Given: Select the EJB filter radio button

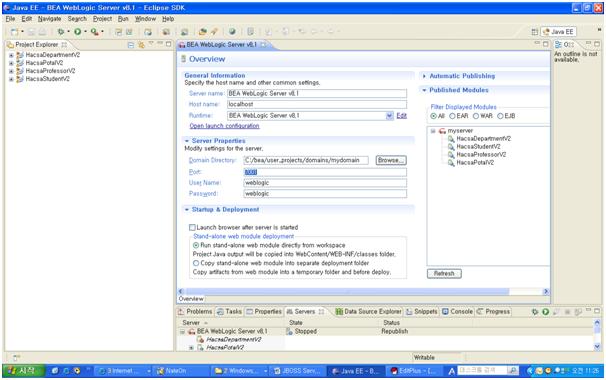Looking at the screenshot, I should point(500,116).
